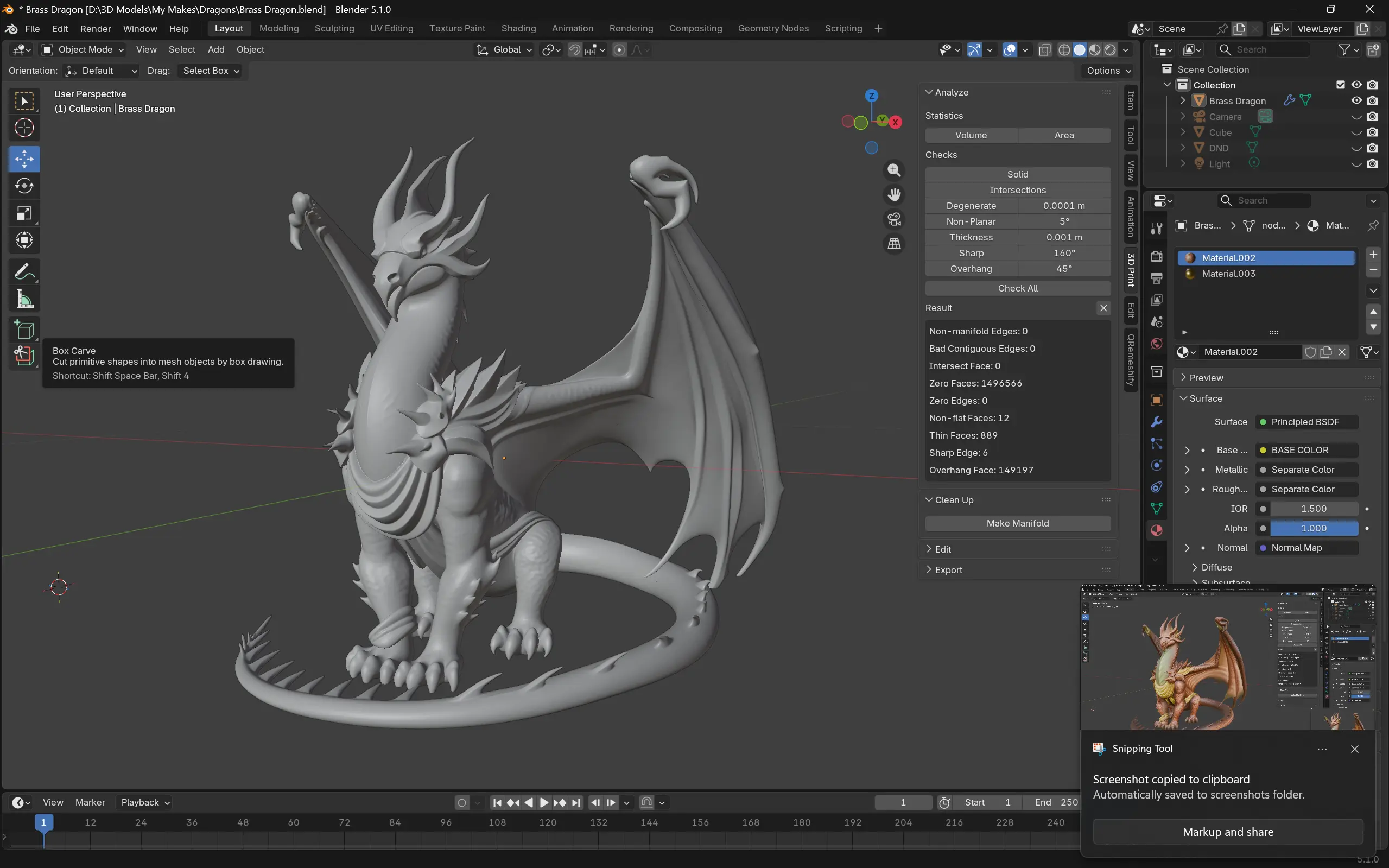The height and width of the screenshot is (868, 1389).
Task: Switch to Material Preview shading
Action: tap(1095, 50)
